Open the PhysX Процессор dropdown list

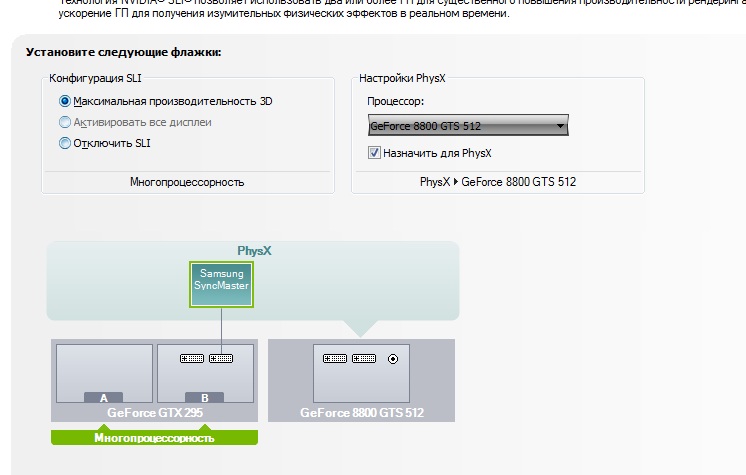tap(468, 125)
